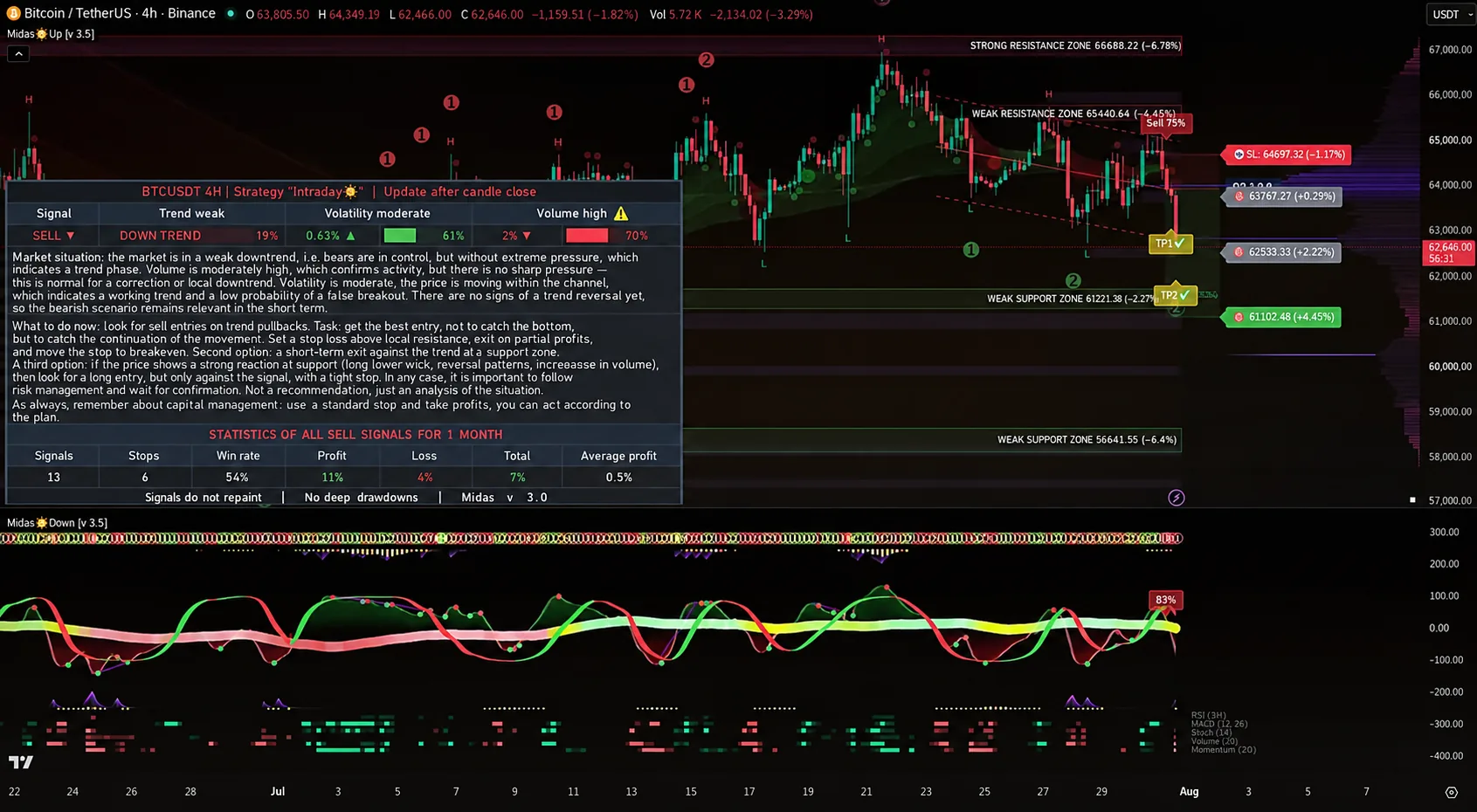Click the red volume bar swatch
Screen dimensions: 1477x812
click(587, 236)
